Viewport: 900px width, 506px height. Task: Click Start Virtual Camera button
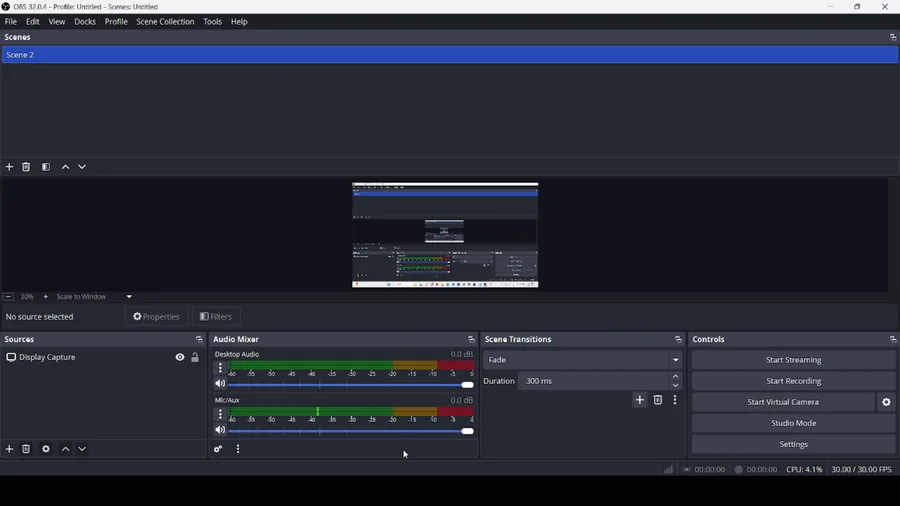coord(783,402)
